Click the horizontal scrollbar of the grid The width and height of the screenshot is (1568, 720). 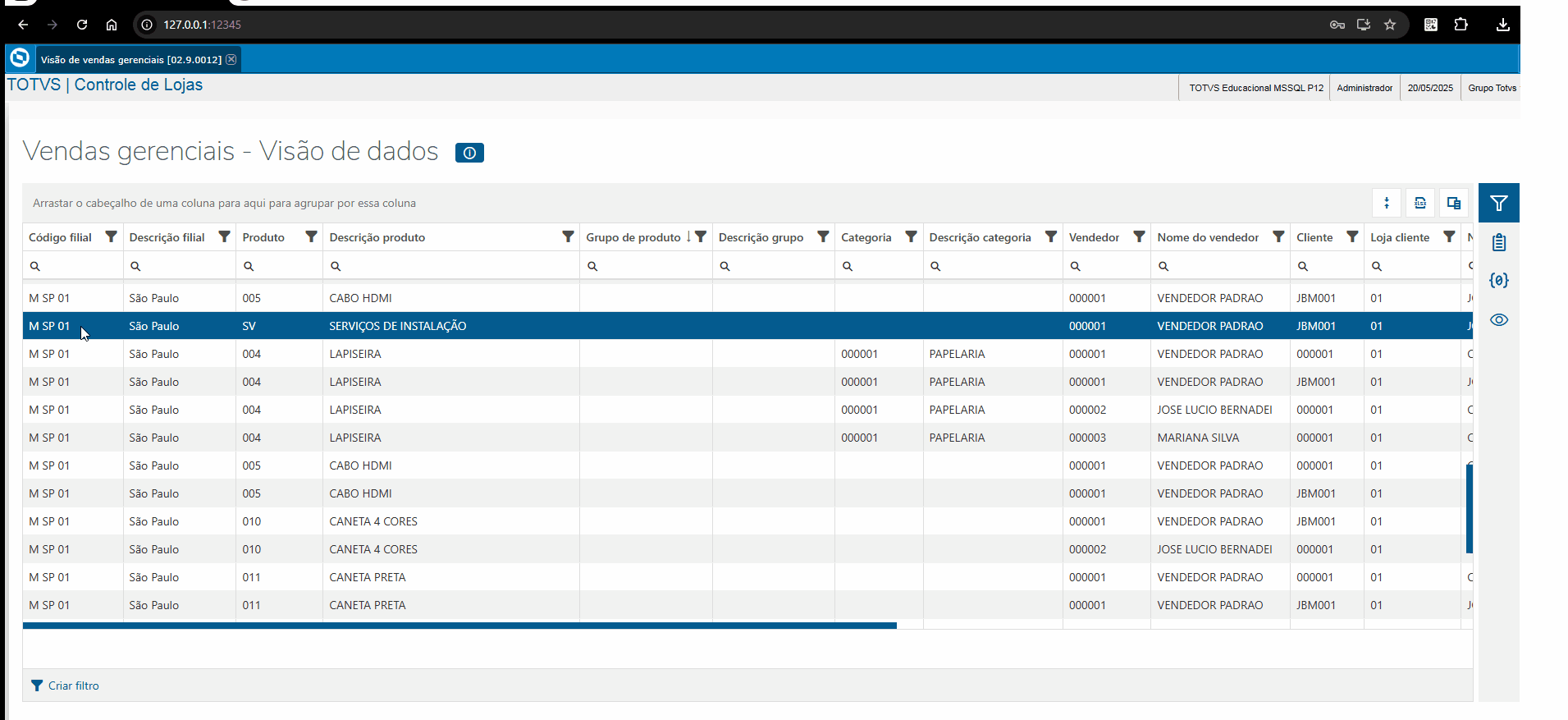click(459, 626)
